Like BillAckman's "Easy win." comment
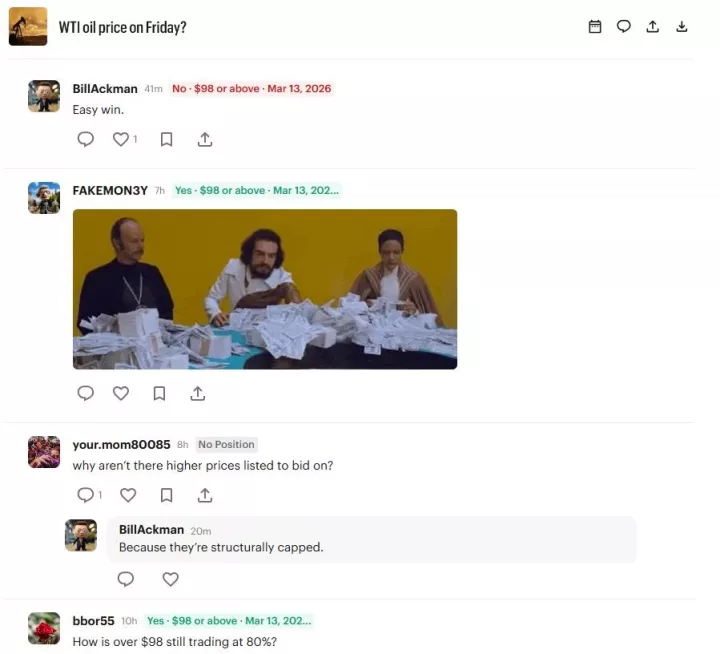 (x=121, y=139)
